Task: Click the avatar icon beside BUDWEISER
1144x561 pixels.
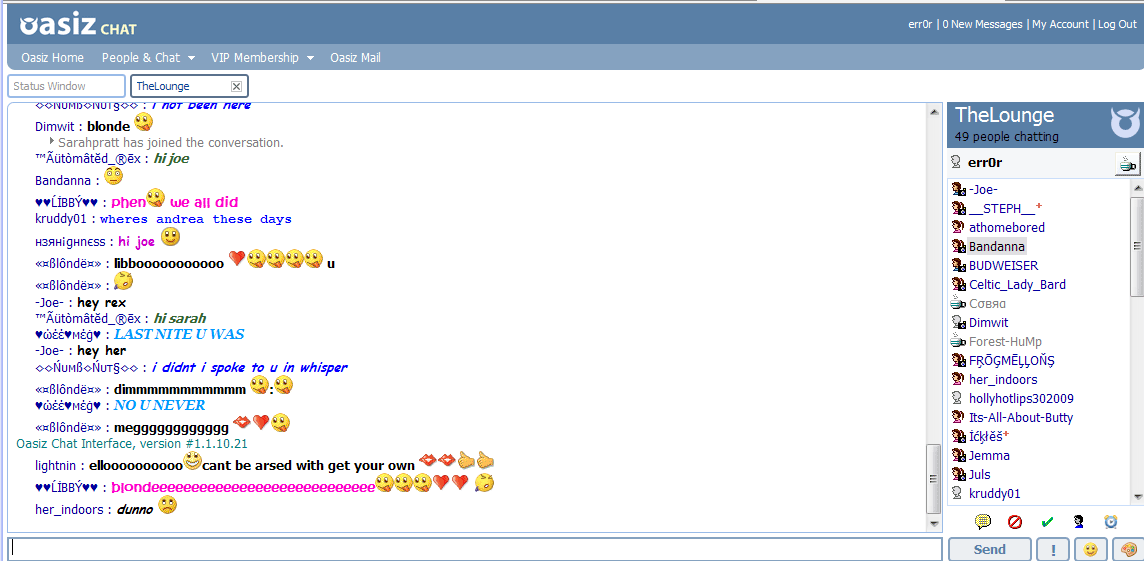Action: coord(959,266)
